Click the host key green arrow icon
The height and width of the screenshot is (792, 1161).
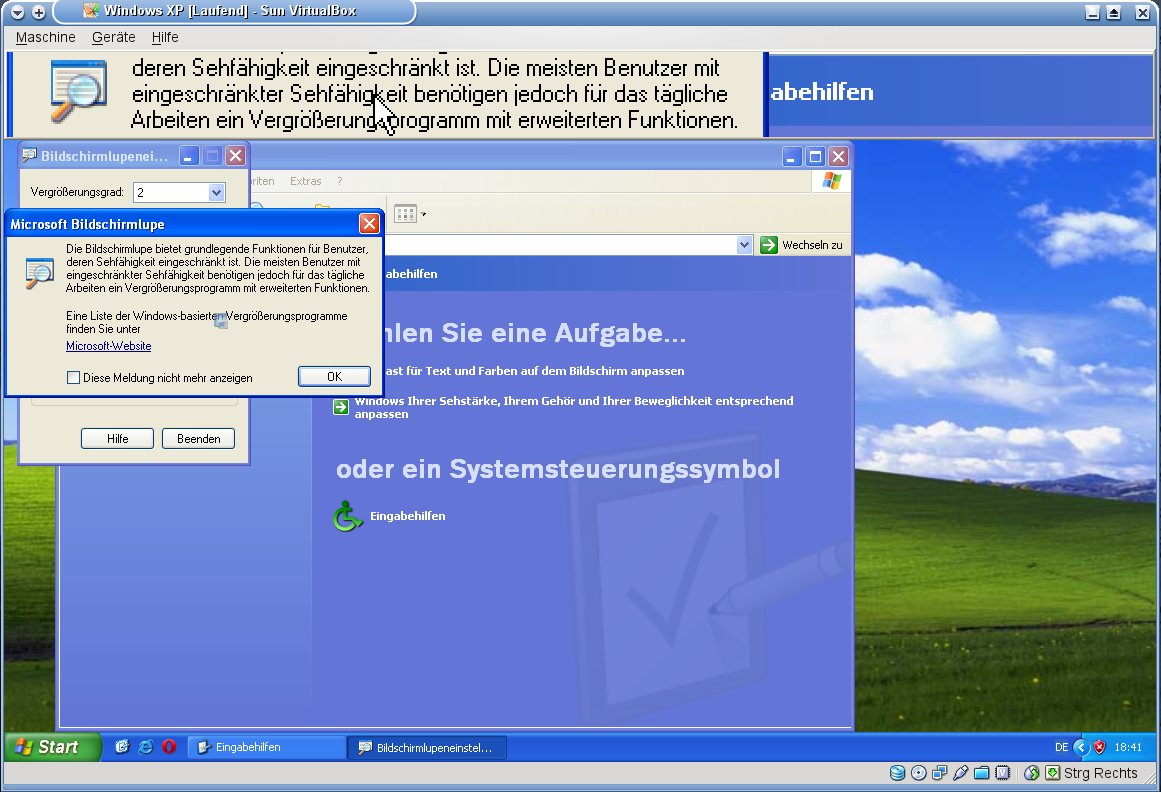(x=1052, y=773)
